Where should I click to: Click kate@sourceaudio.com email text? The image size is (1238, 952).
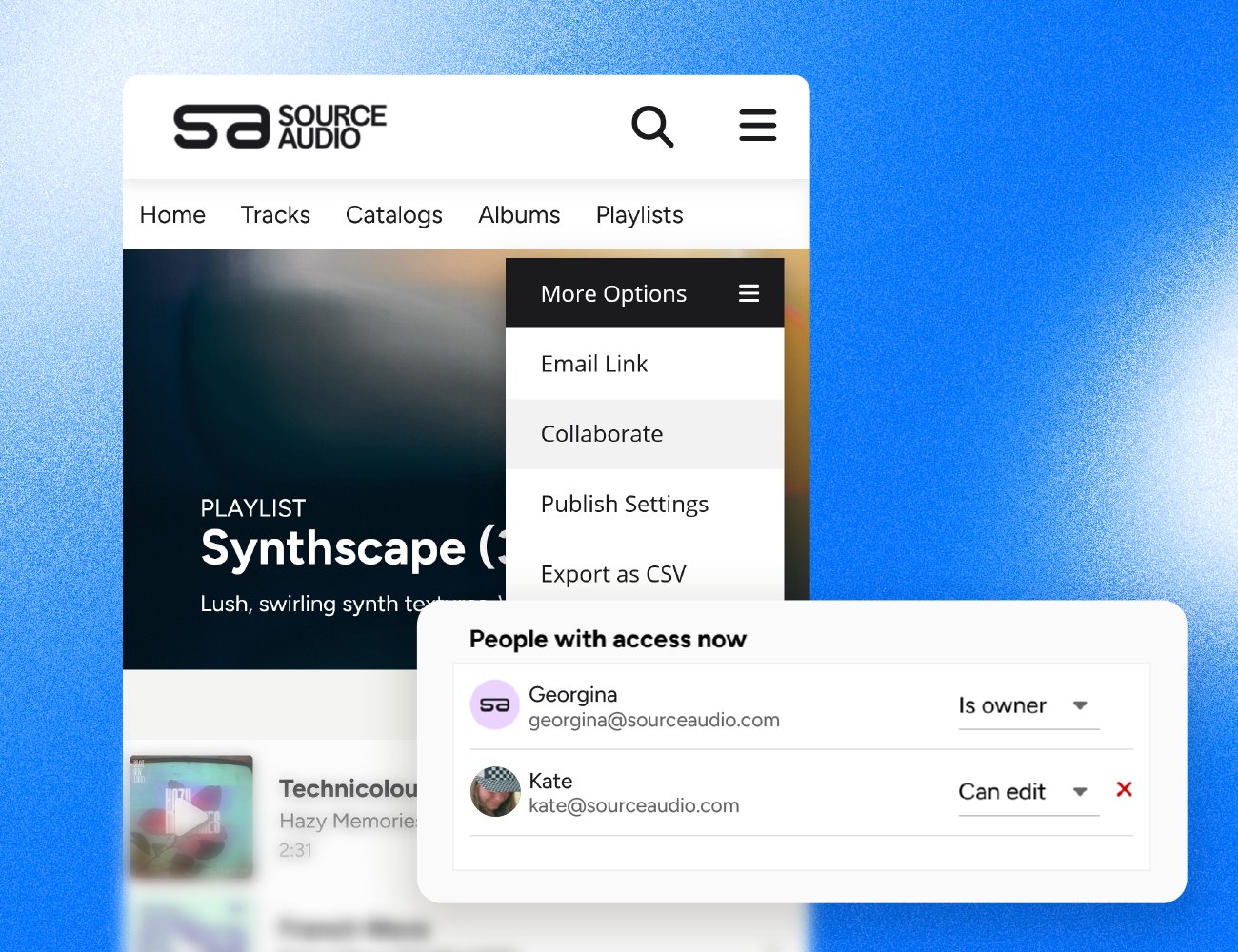coord(634,806)
